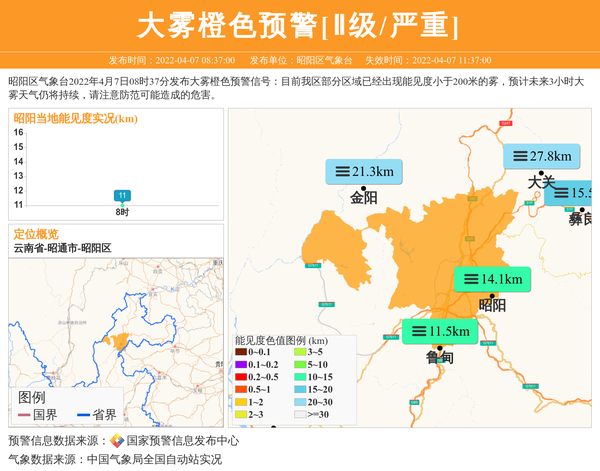
Task: Select the 1~2 amber legend swatch
Action: (x=241, y=402)
